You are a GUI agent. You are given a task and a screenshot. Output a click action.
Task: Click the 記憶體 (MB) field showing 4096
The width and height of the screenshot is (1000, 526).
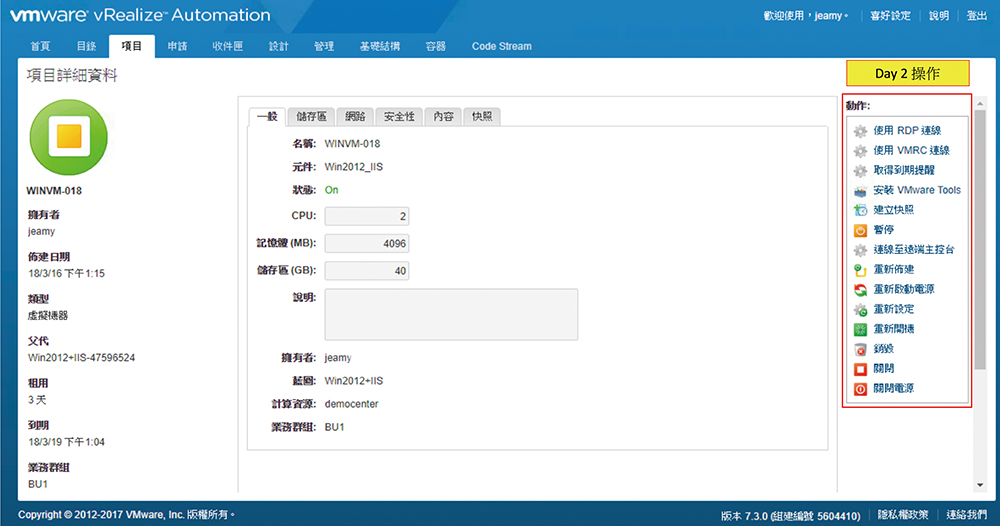(x=367, y=244)
